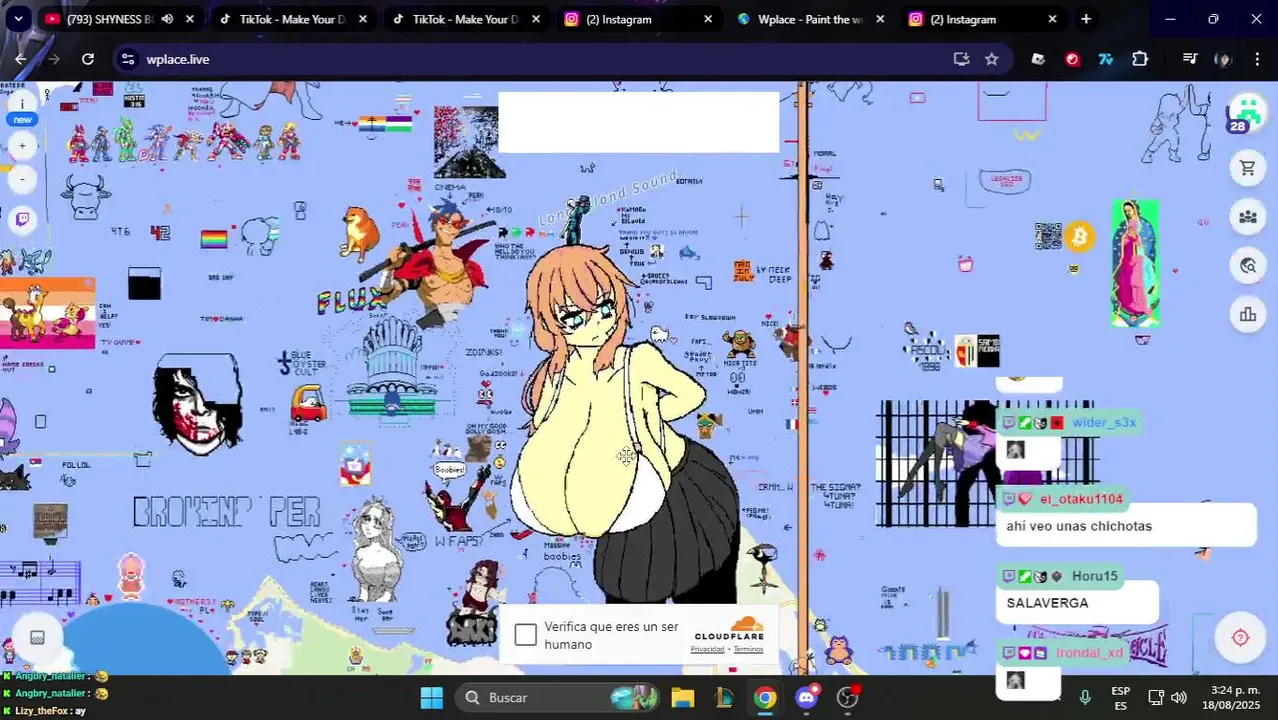Screen dimensions: 1278x720
Task: Switch to the first TikTok tab
Action: [293, 19]
